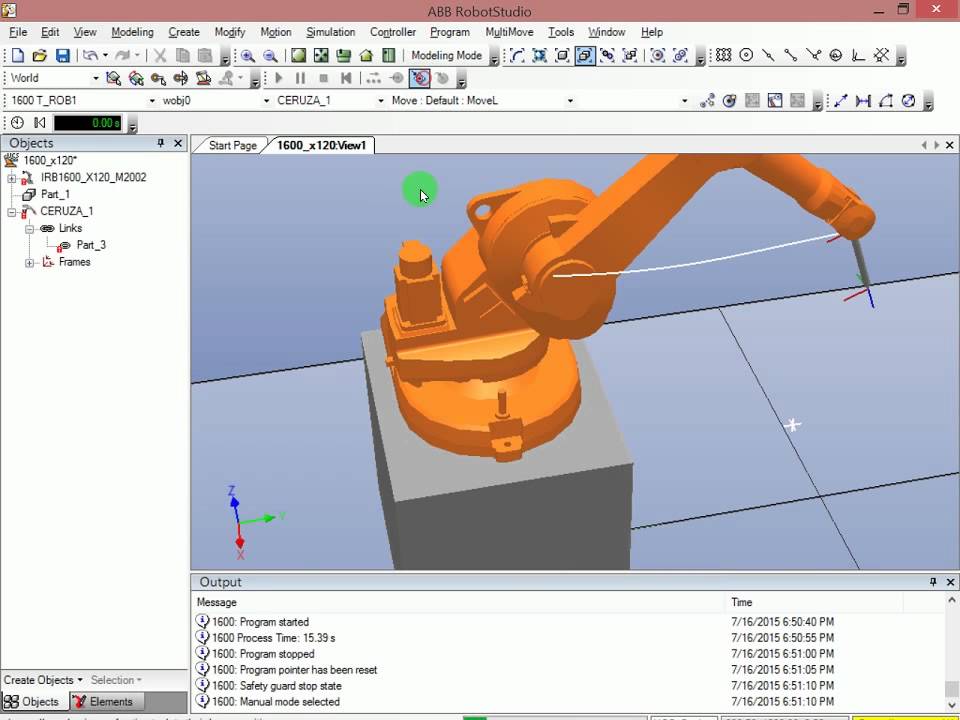Click the New station icon

(x=18, y=56)
